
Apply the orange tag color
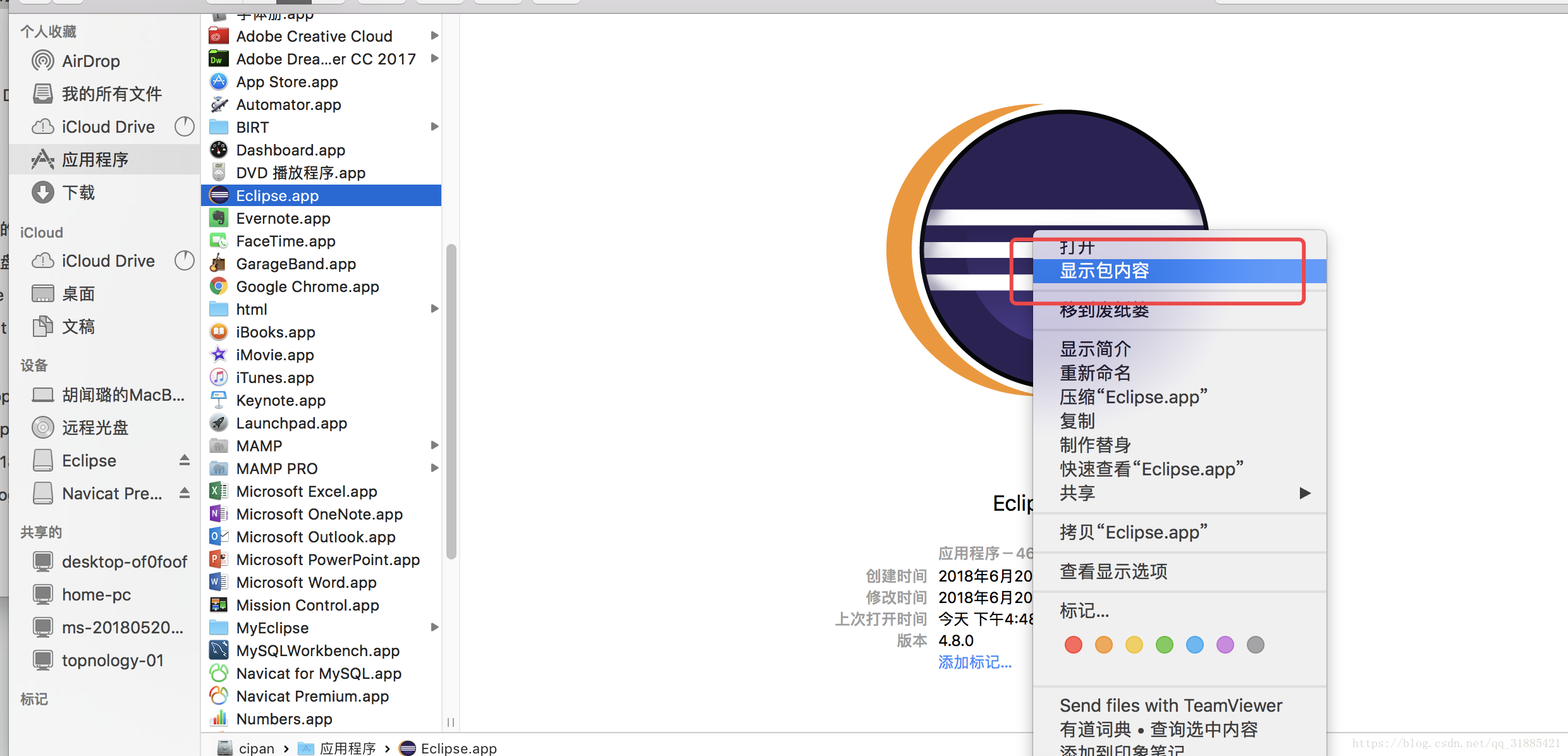(x=1104, y=645)
